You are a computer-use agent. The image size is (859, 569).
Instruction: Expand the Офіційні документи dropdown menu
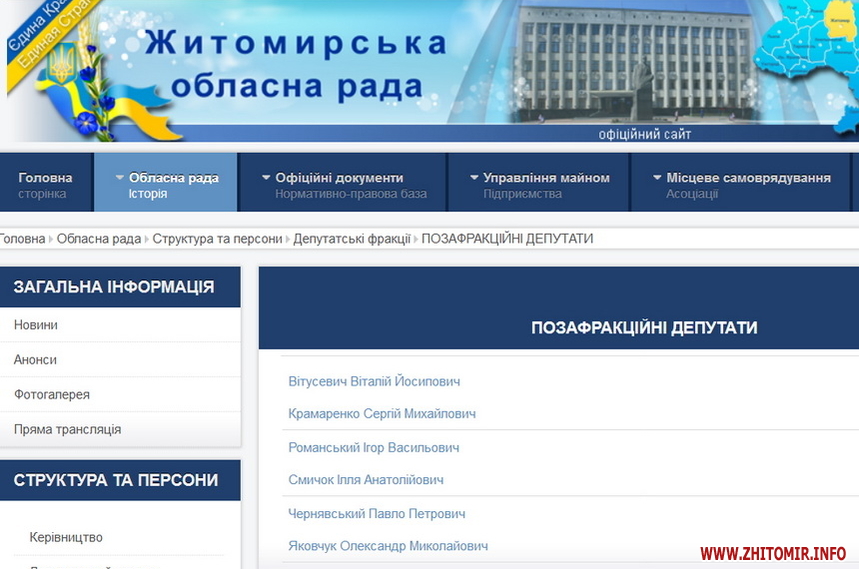click(339, 184)
